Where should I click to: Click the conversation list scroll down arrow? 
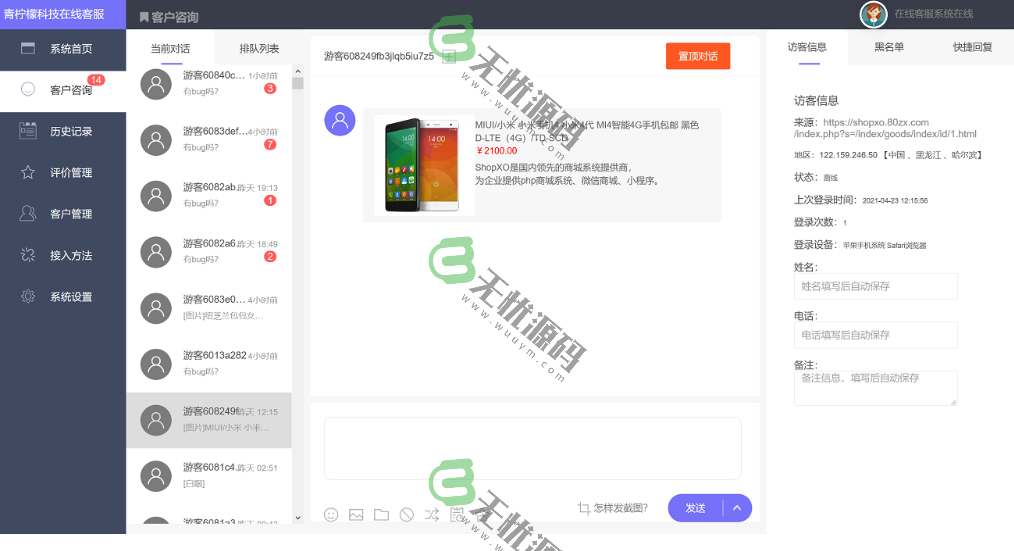[297, 517]
